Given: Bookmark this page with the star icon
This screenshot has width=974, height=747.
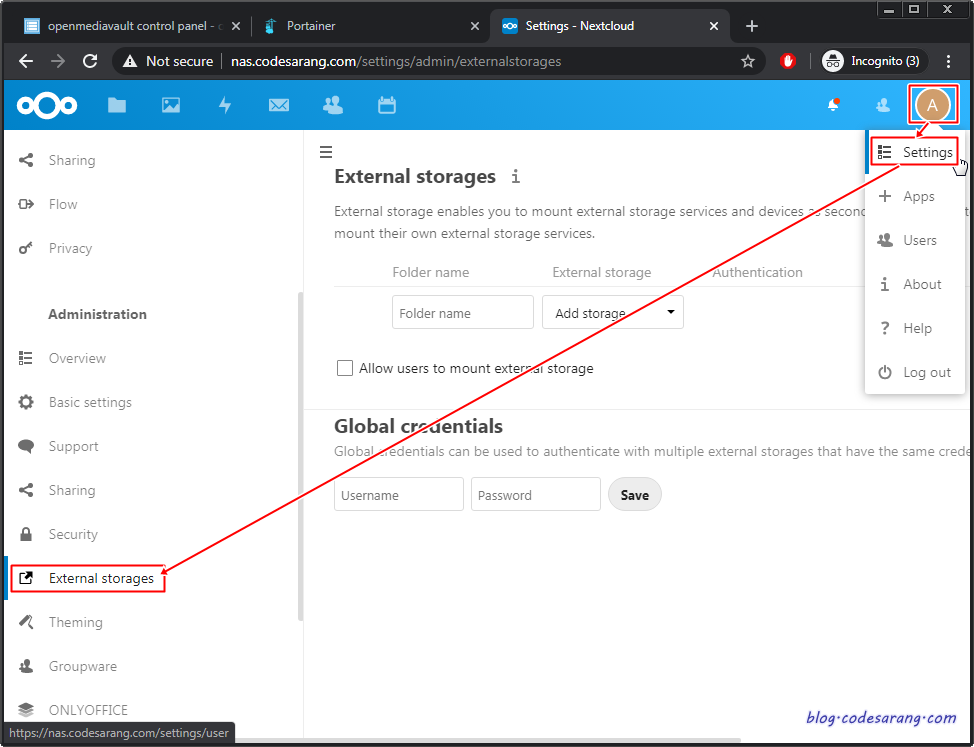Looking at the screenshot, I should pyautogui.click(x=748, y=61).
